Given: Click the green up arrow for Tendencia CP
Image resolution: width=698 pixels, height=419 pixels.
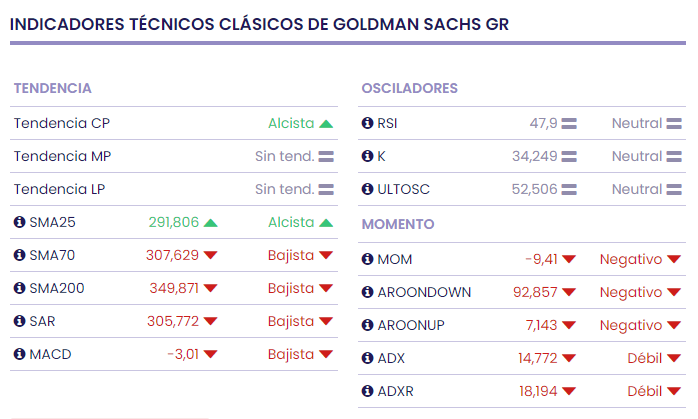Looking at the screenshot, I should coord(325,124).
